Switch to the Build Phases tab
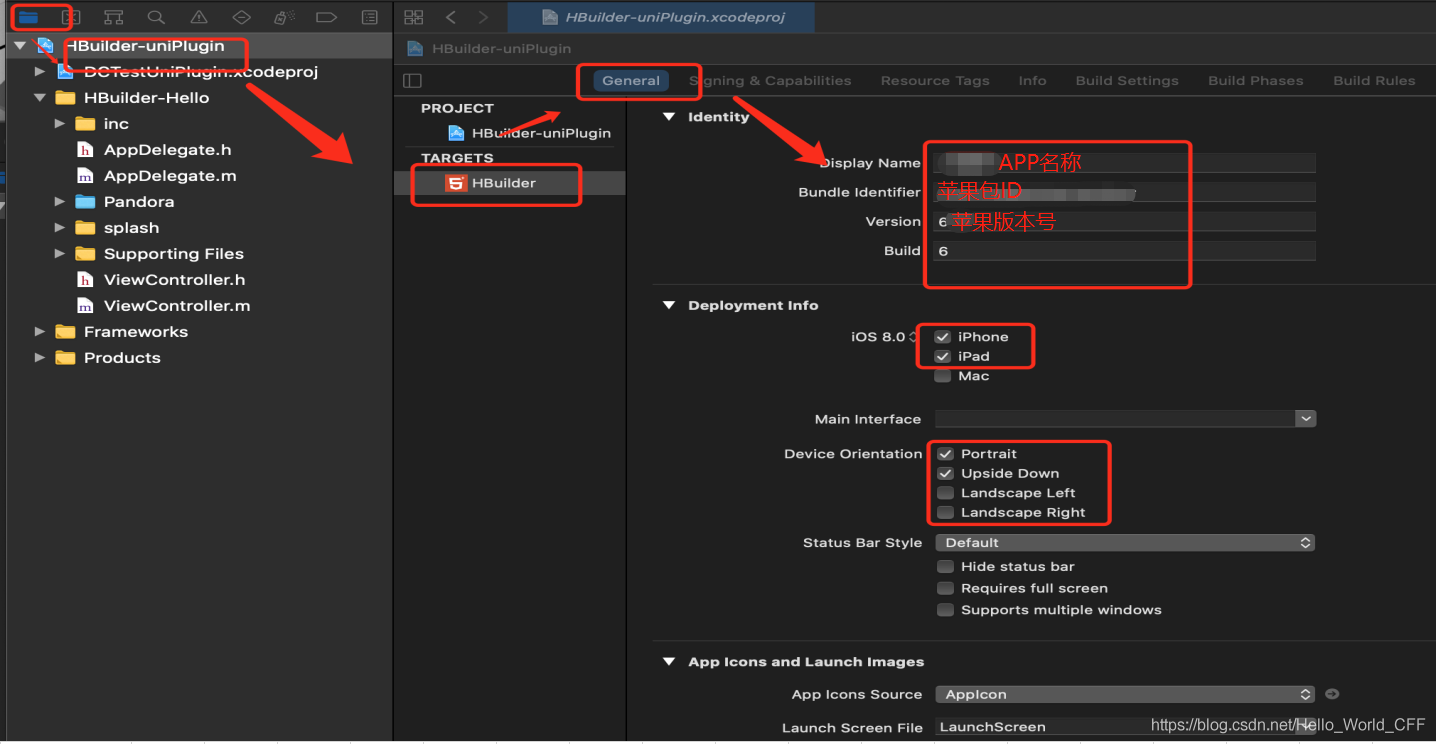This screenshot has height=744, width=1436. pyautogui.click(x=1256, y=81)
